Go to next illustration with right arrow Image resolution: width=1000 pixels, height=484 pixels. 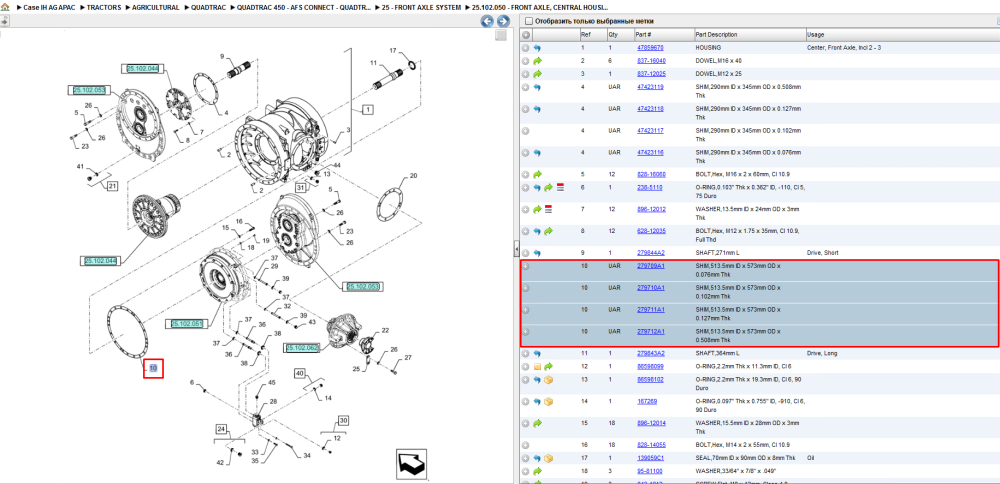point(503,21)
